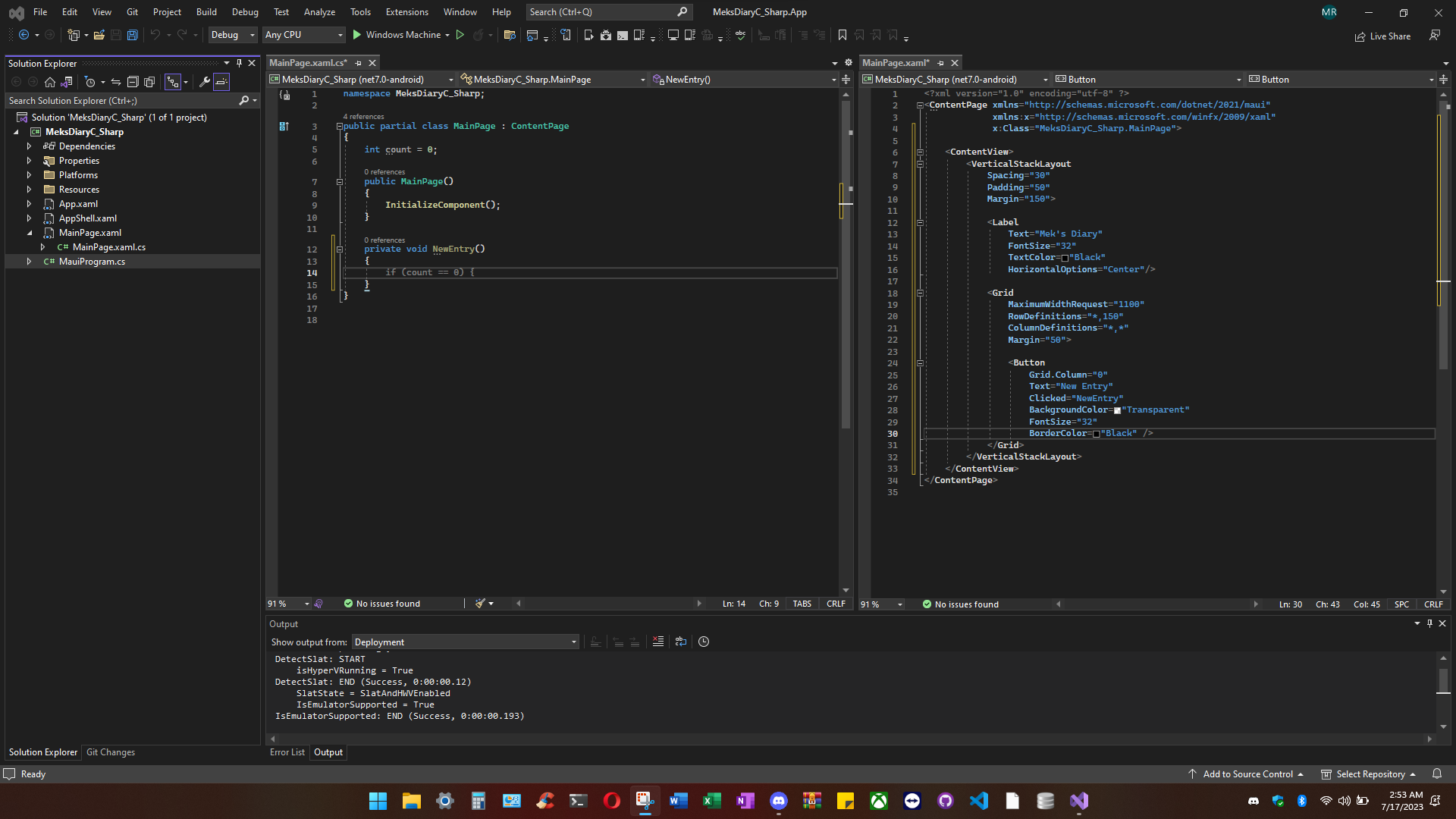Viewport: 1456px width, 819px height.
Task: Expand the Platforms folder node
Action: [x=29, y=175]
